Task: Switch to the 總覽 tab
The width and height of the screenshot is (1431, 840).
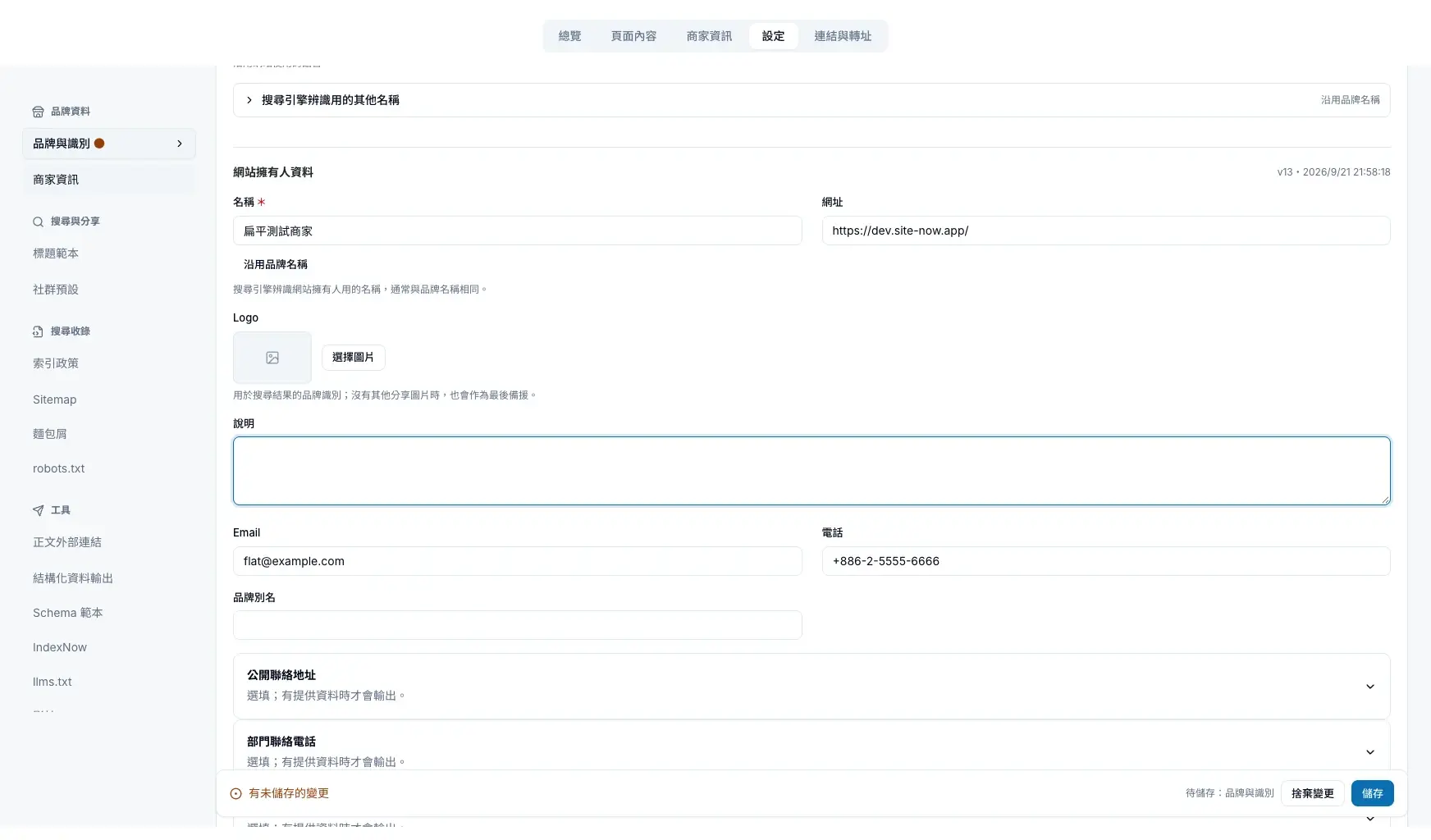Action: 569,36
